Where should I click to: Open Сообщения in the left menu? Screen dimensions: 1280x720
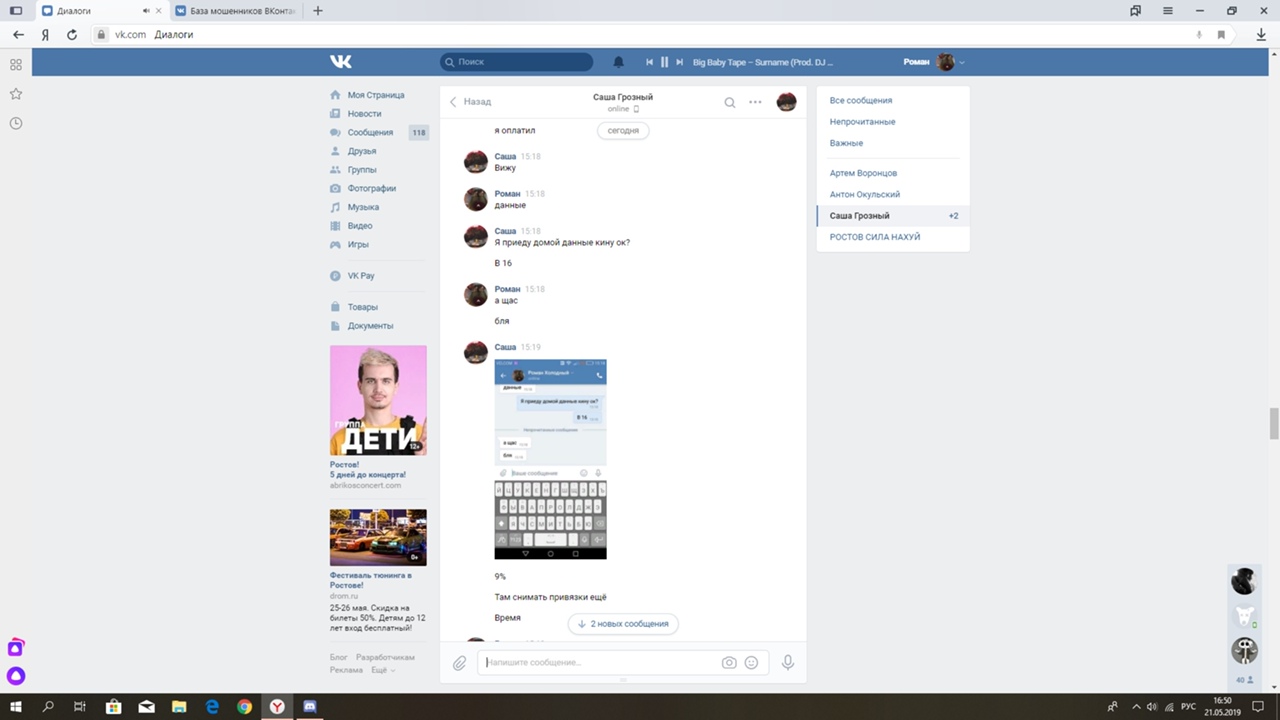(x=370, y=133)
